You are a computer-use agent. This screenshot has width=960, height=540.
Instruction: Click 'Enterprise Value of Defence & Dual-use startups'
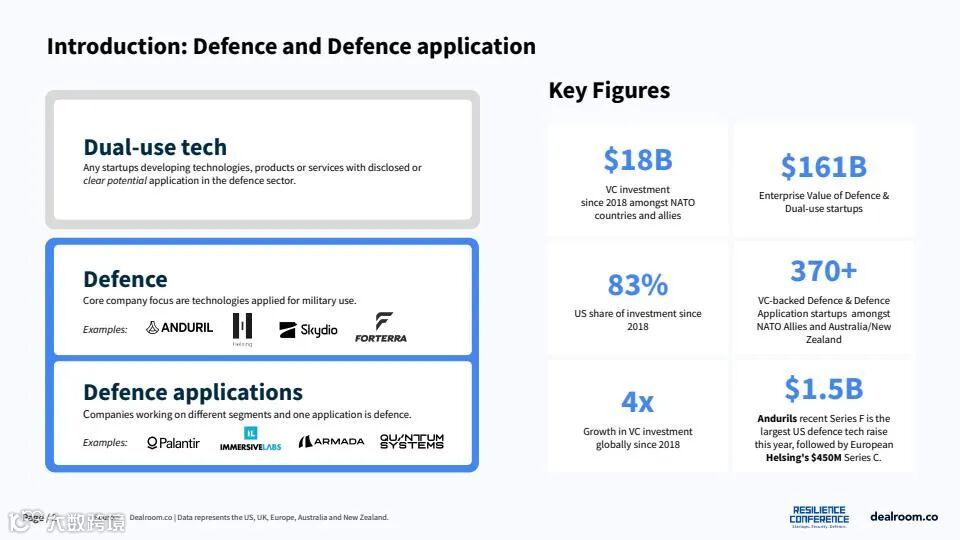[823, 202]
